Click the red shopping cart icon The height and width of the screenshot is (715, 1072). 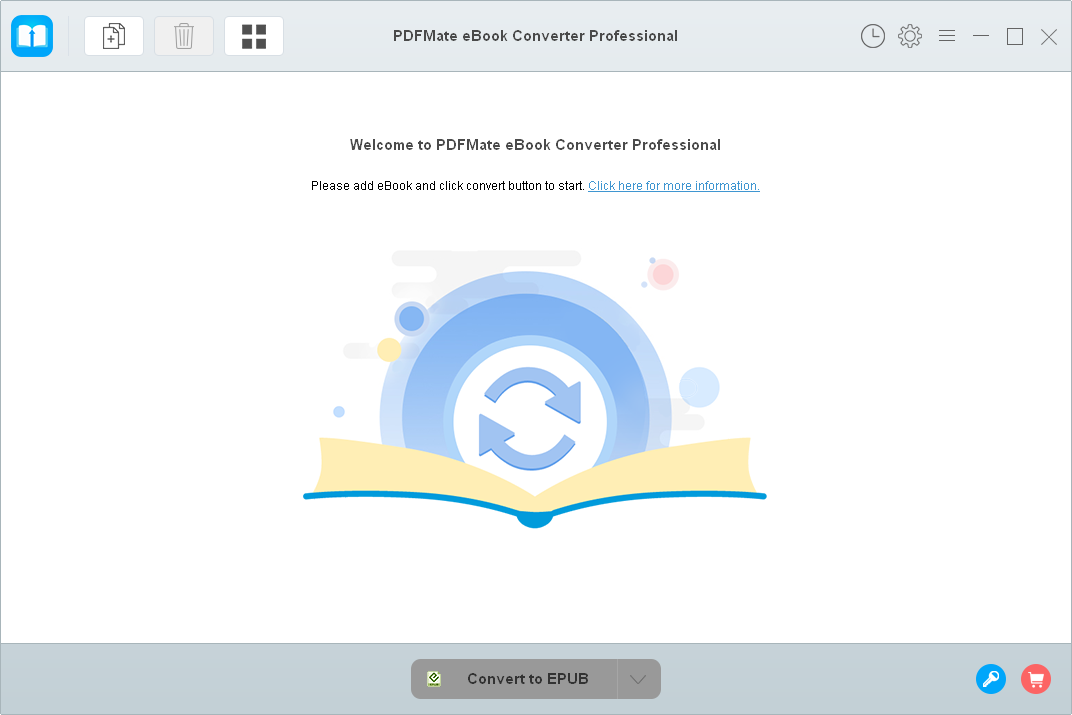click(x=1036, y=679)
